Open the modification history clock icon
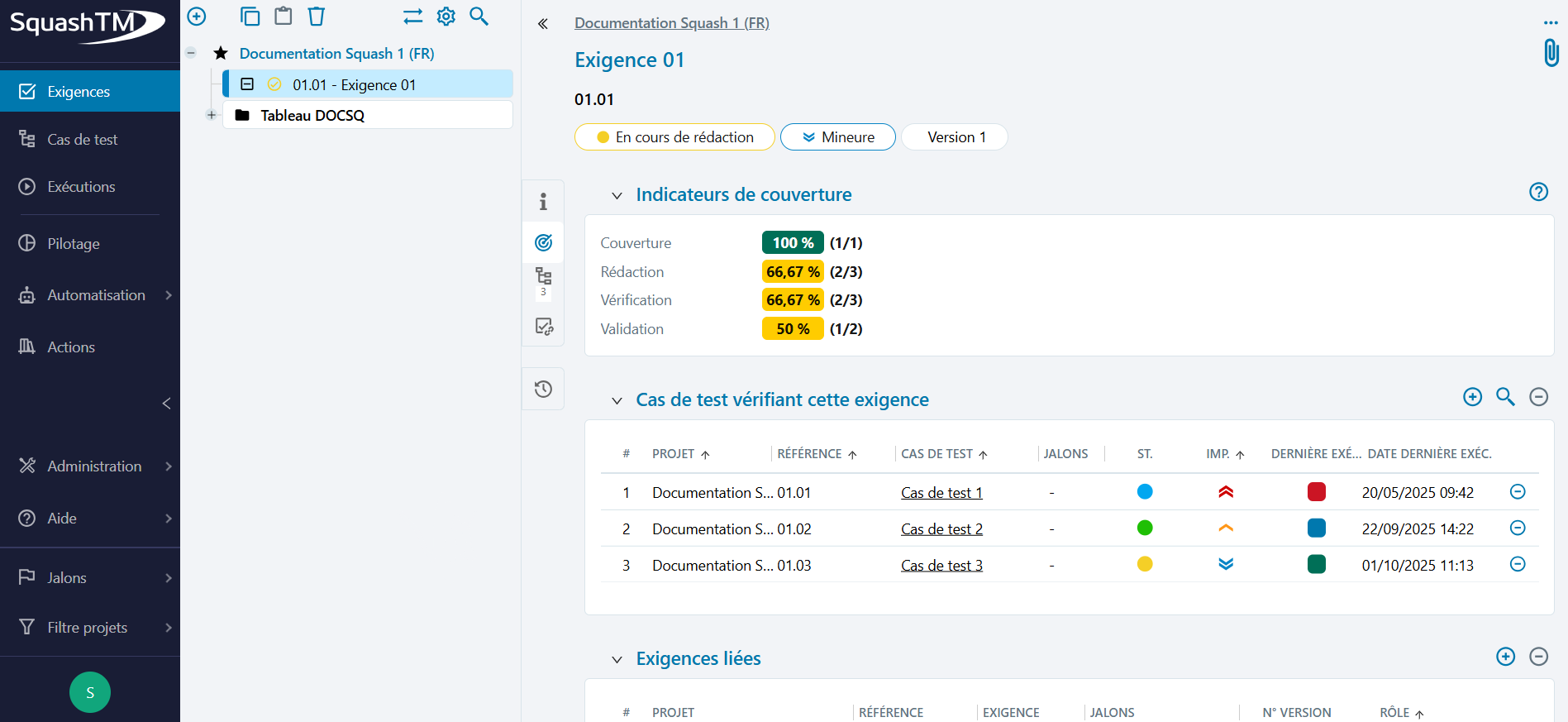Image resolution: width=1568 pixels, height=722 pixels. (x=543, y=390)
